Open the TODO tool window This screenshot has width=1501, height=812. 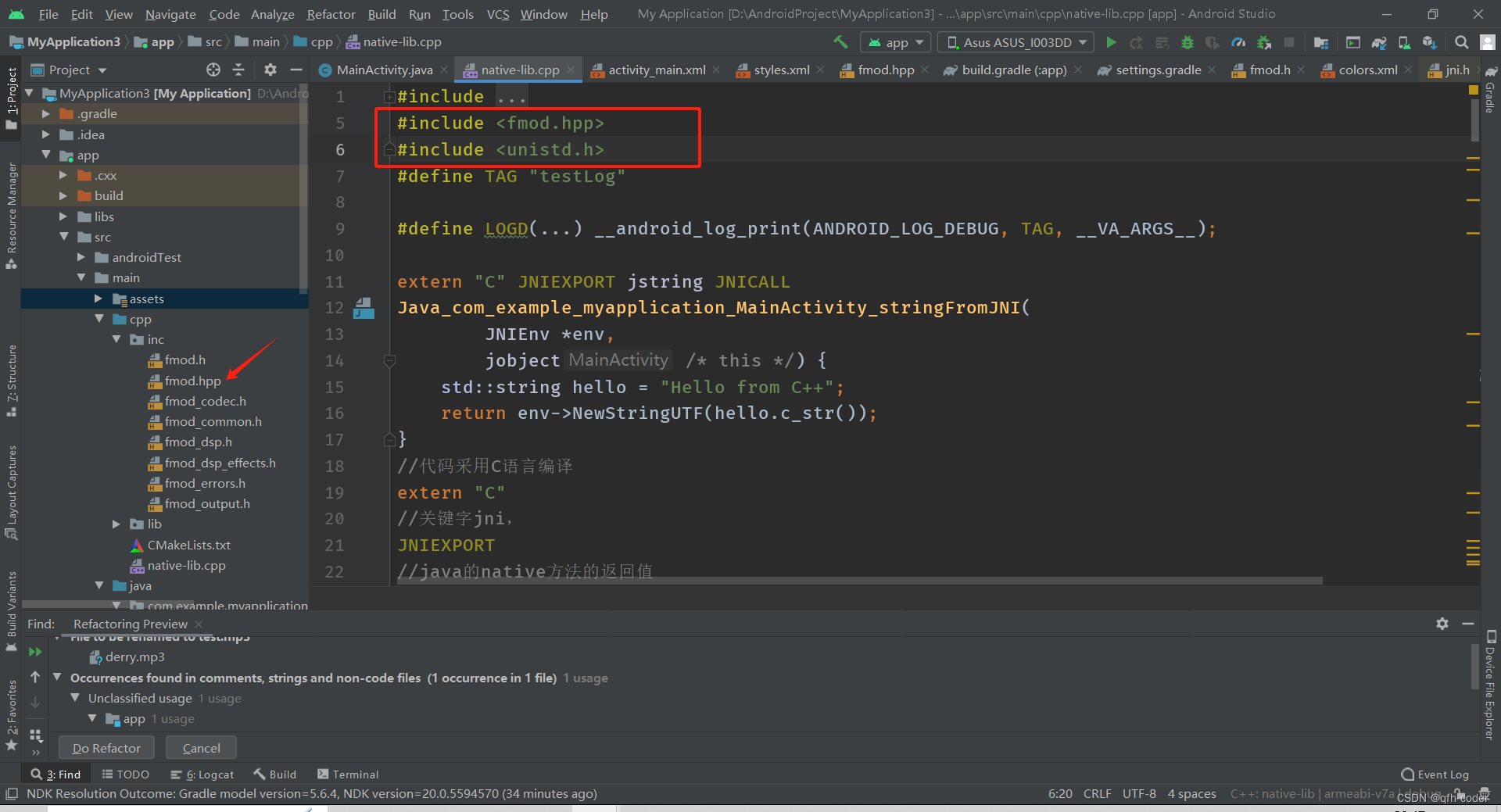pos(125,774)
